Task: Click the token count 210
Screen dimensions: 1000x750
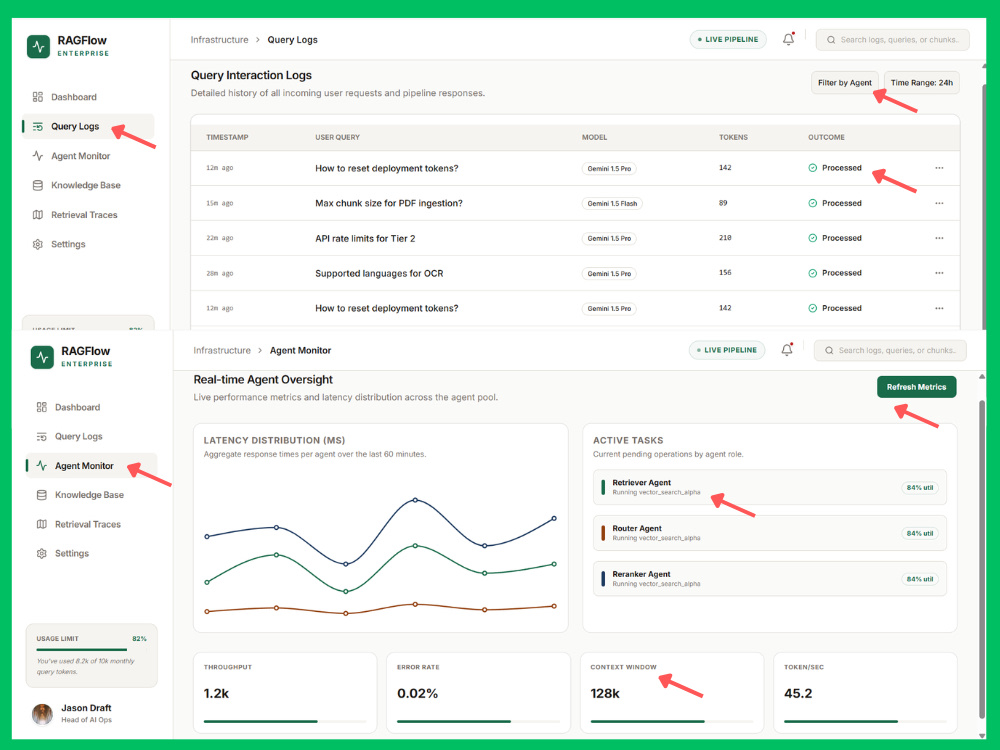Action: click(x=725, y=237)
